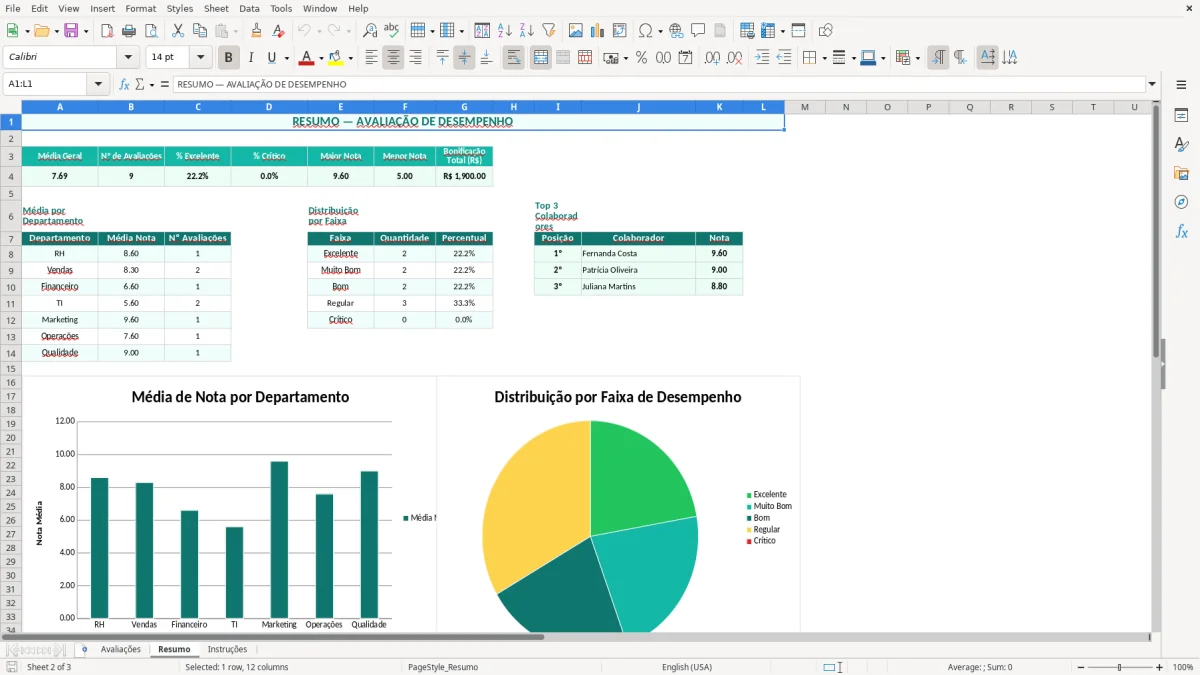The height and width of the screenshot is (675, 1200).
Task: Align cell text left
Action: coord(371,58)
